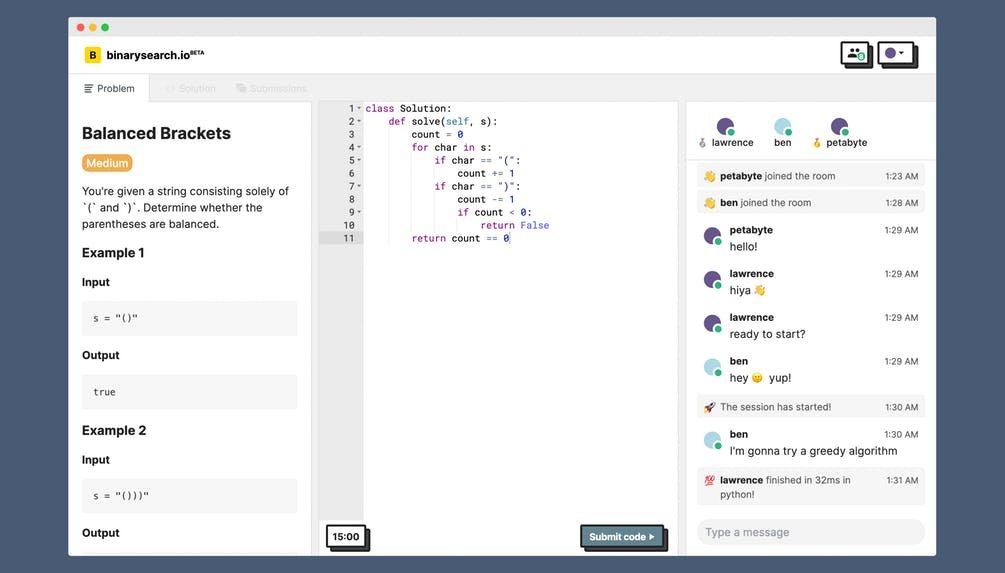Image resolution: width=1005 pixels, height=573 pixels.
Task: Click the s = "()))" input box
Action: 190,495
